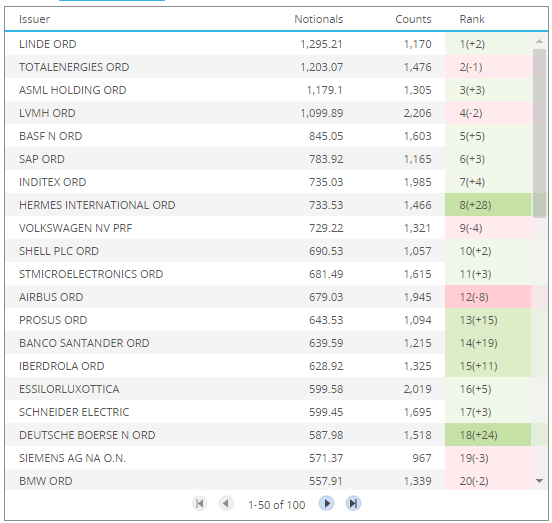Click the scrollbar up arrow

point(539,42)
